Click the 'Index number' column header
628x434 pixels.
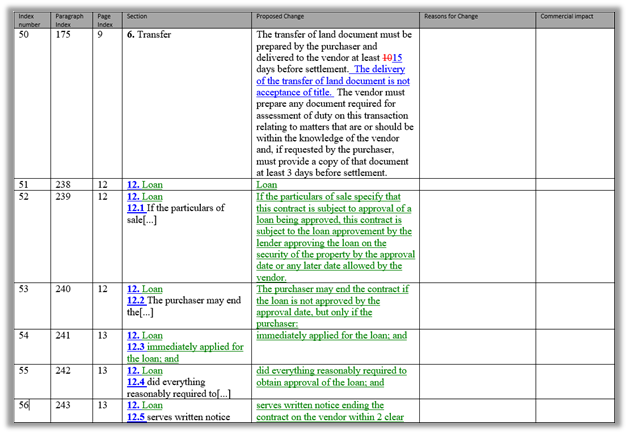pos(32,20)
